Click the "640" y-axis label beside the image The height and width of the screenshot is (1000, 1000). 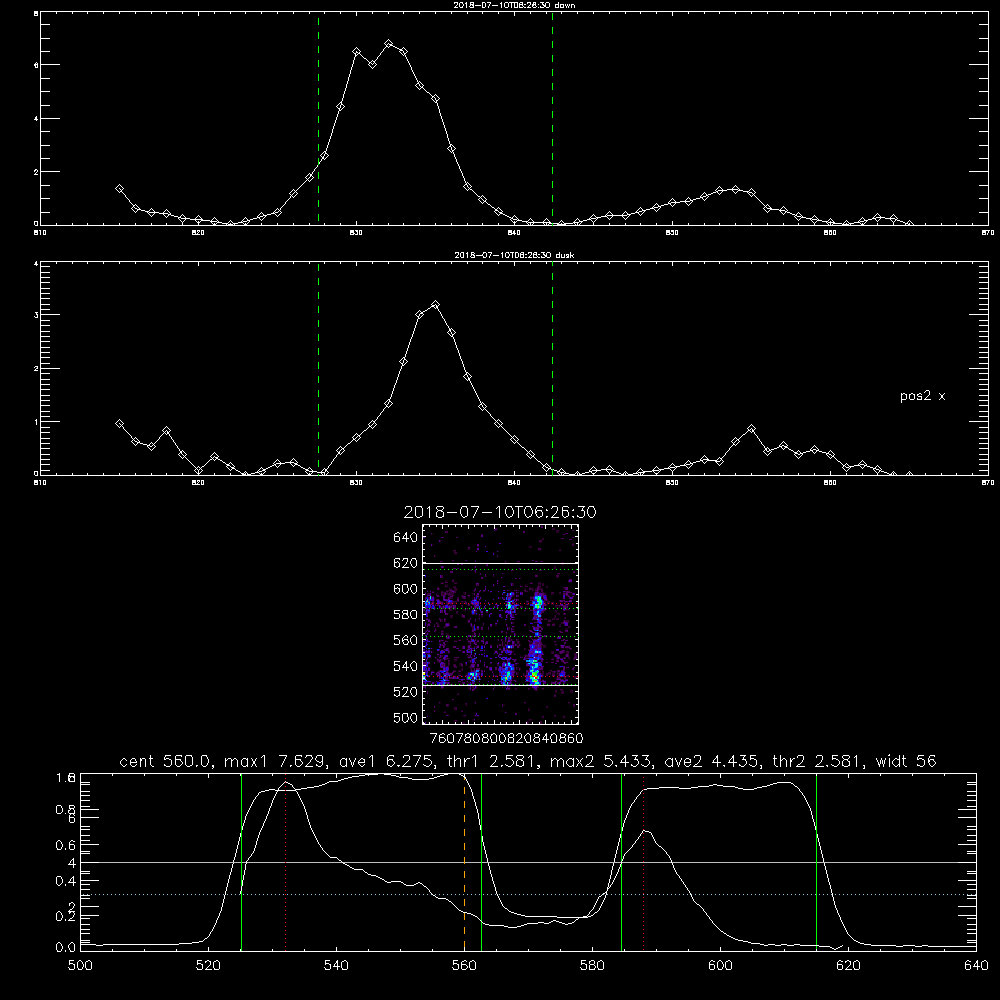(406, 538)
